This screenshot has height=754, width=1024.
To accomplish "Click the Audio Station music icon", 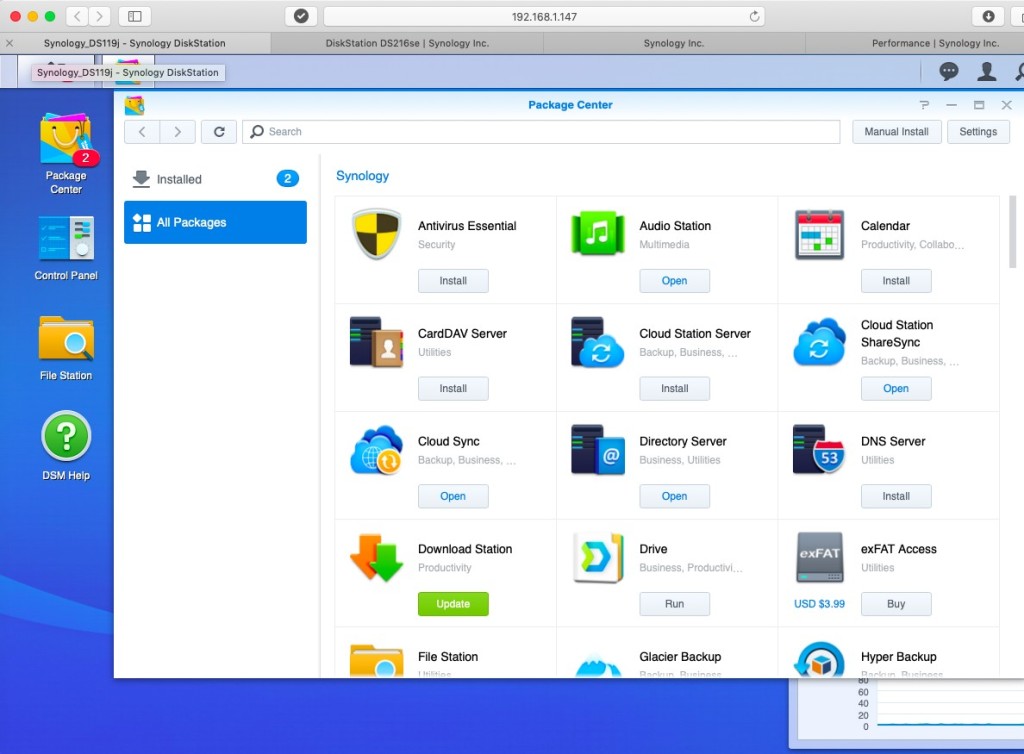I will click(598, 233).
